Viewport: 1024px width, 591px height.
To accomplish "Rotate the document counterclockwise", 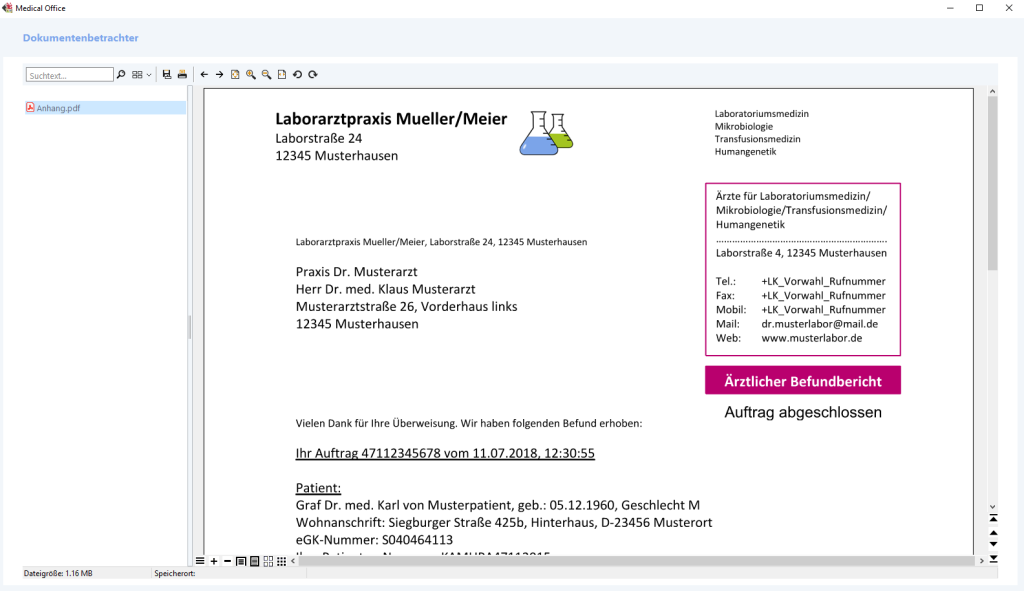I will point(297,75).
